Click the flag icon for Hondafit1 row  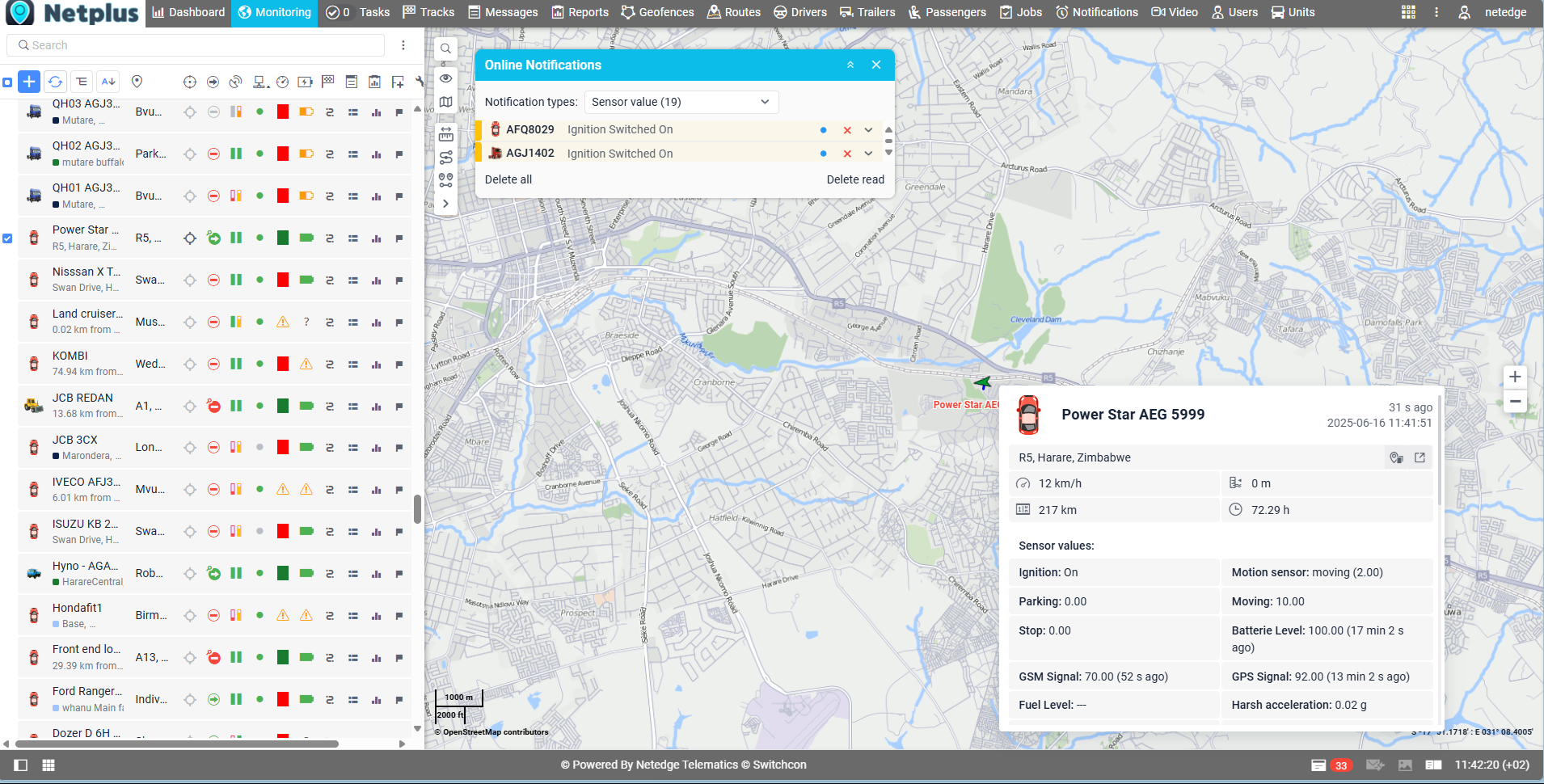[399, 616]
